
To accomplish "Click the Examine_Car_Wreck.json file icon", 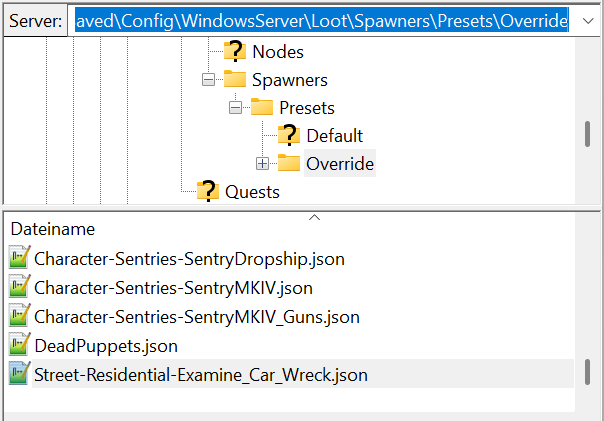I will click(x=19, y=375).
